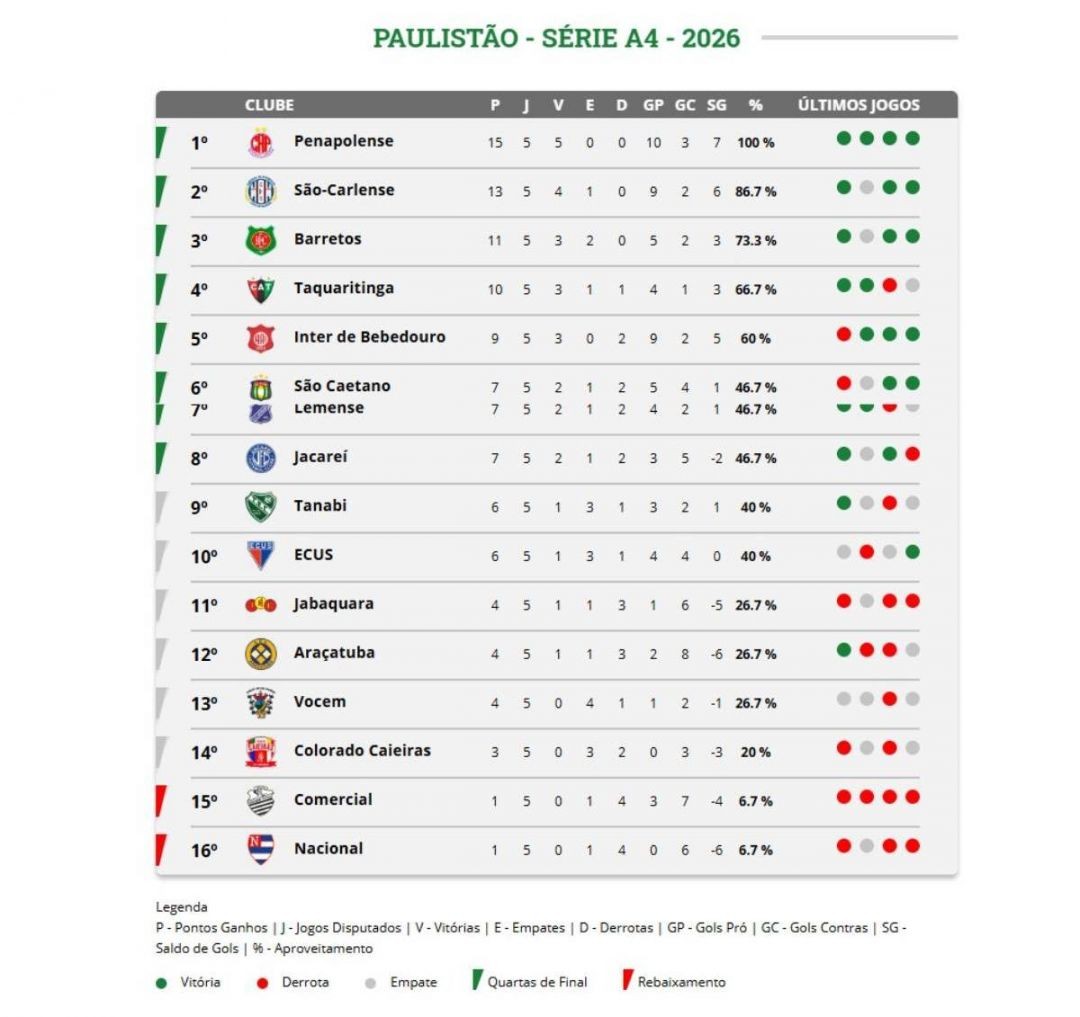Click Penapolense's most recent game dot
1080x1017 pixels.
point(912,139)
